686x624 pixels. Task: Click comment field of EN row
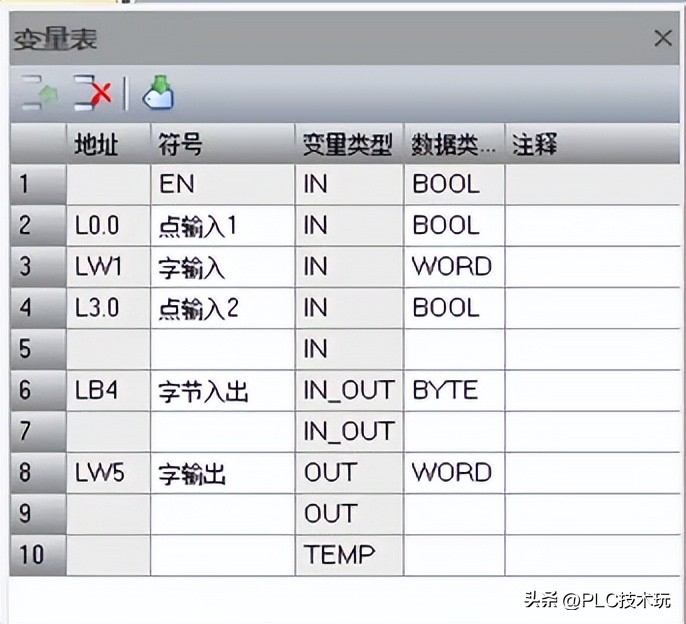tap(592, 184)
